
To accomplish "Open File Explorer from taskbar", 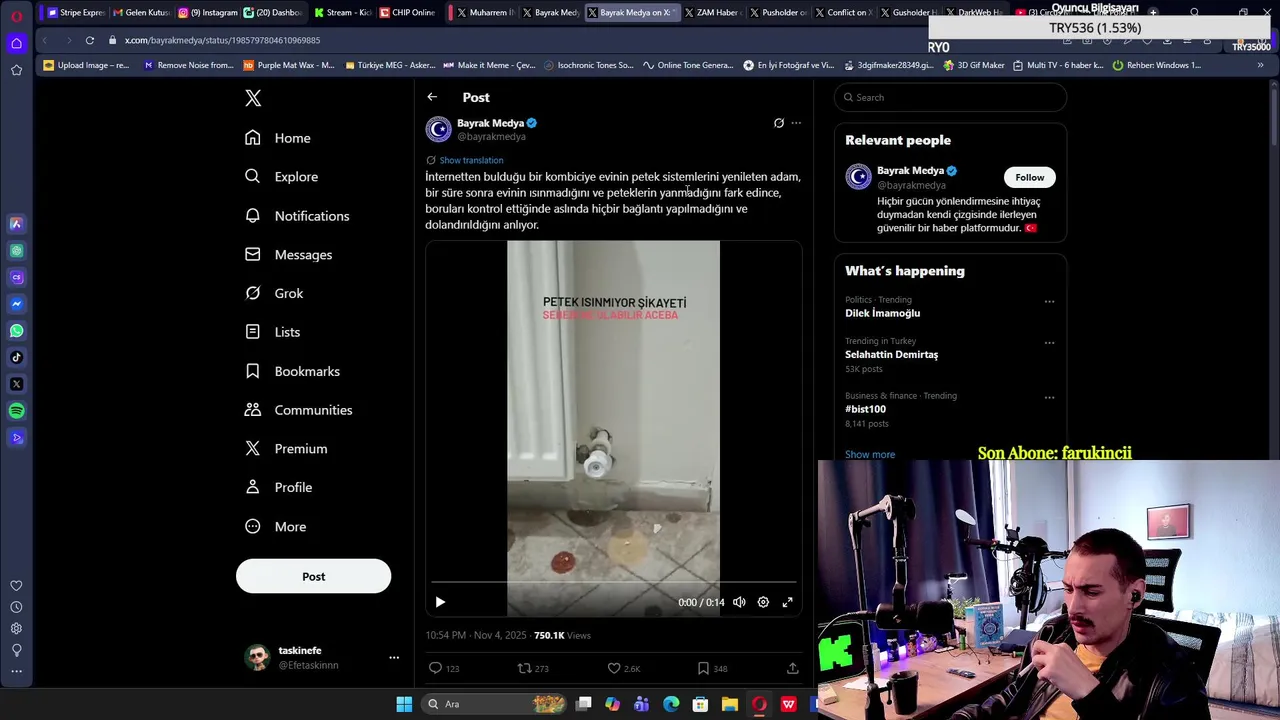I will pyautogui.click(x=730, y=704).
